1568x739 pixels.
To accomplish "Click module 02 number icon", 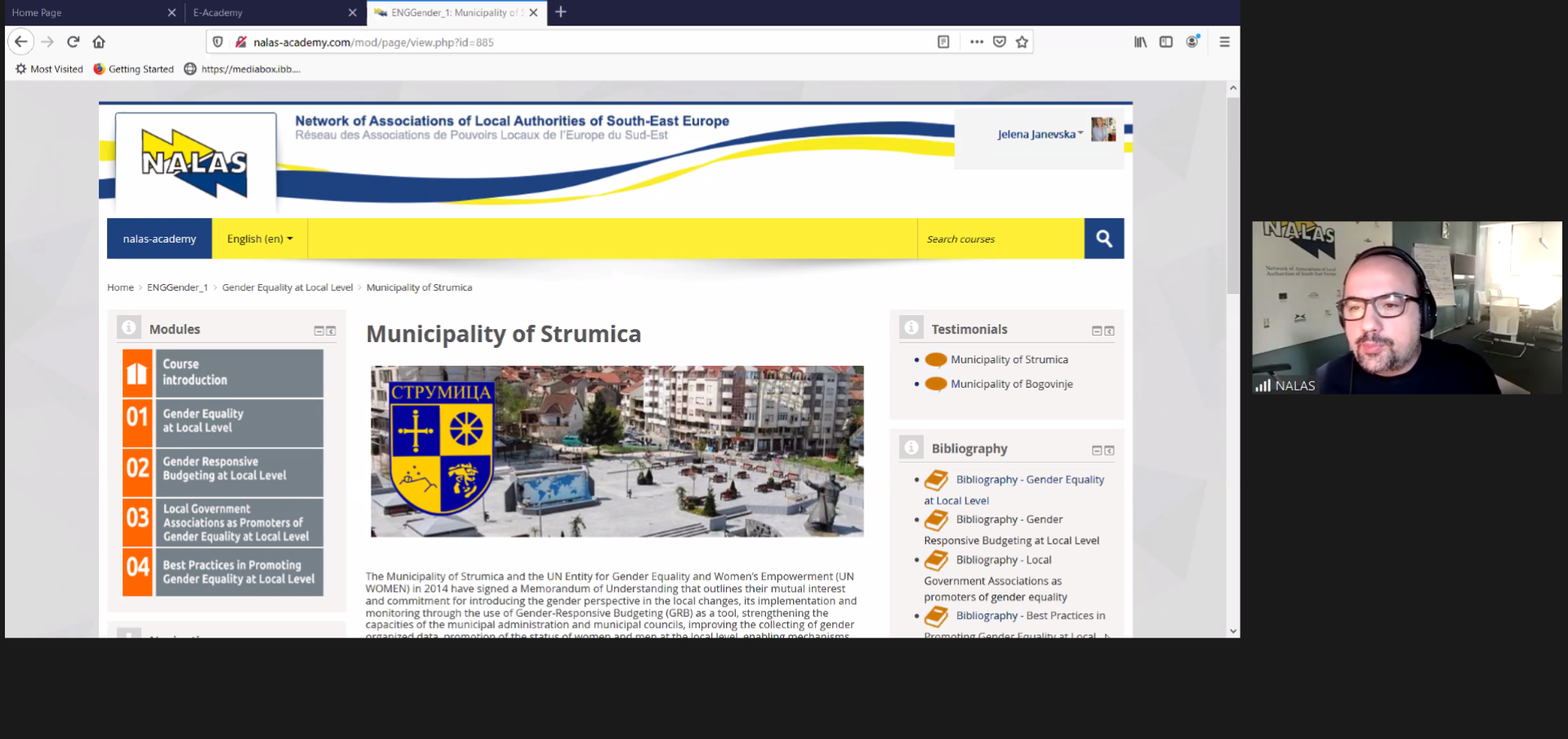I will point(138,472).
